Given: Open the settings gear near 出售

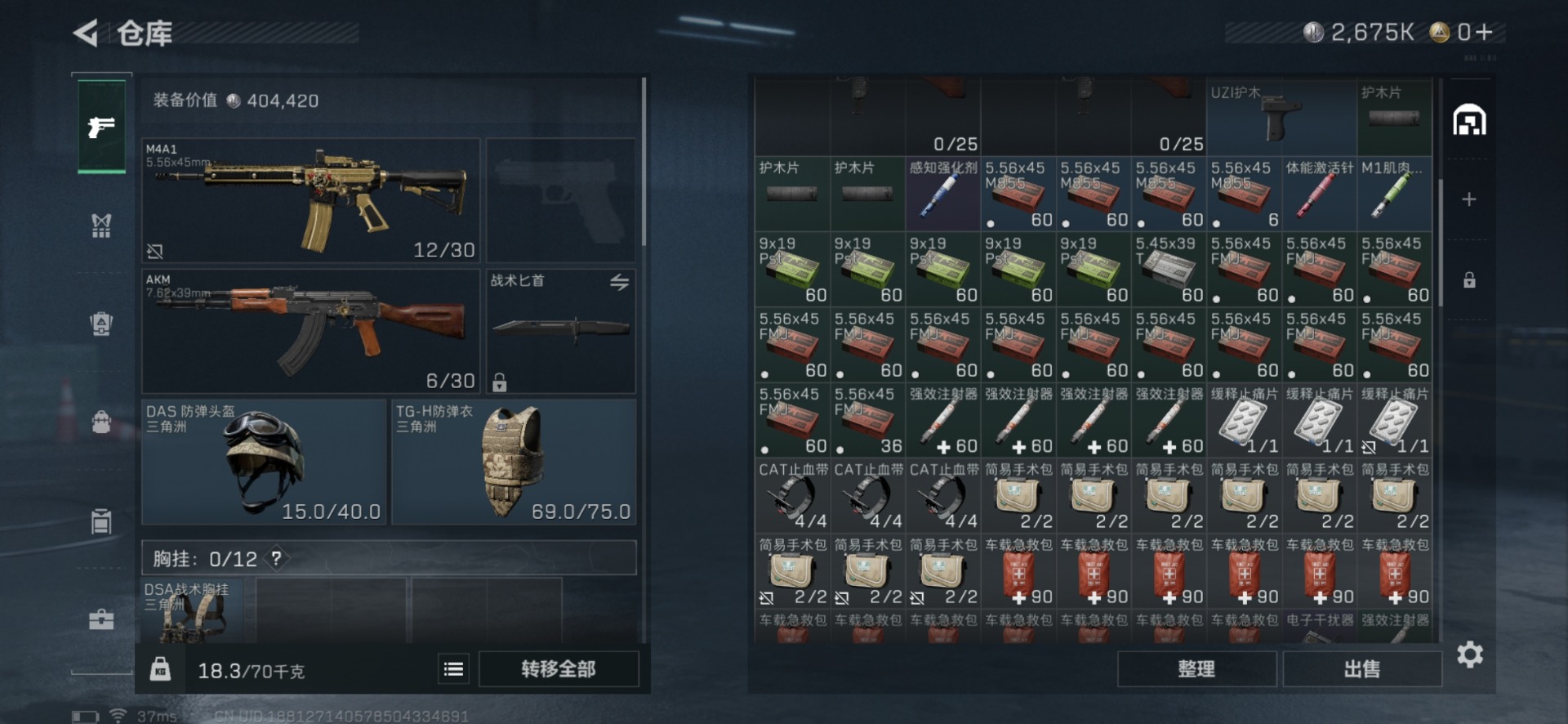Looking at the screenshot, I should (x=1470, y=655).
